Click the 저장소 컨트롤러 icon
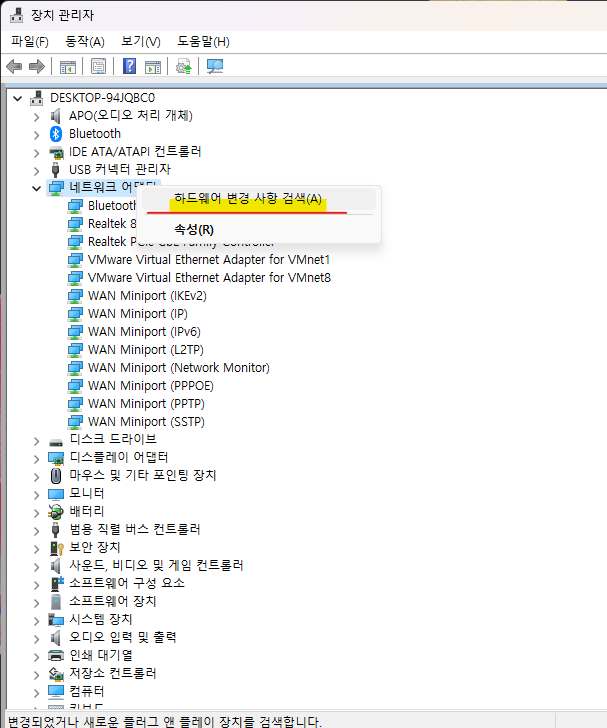The width and height of the screenshot is (607, 728). 56,674
